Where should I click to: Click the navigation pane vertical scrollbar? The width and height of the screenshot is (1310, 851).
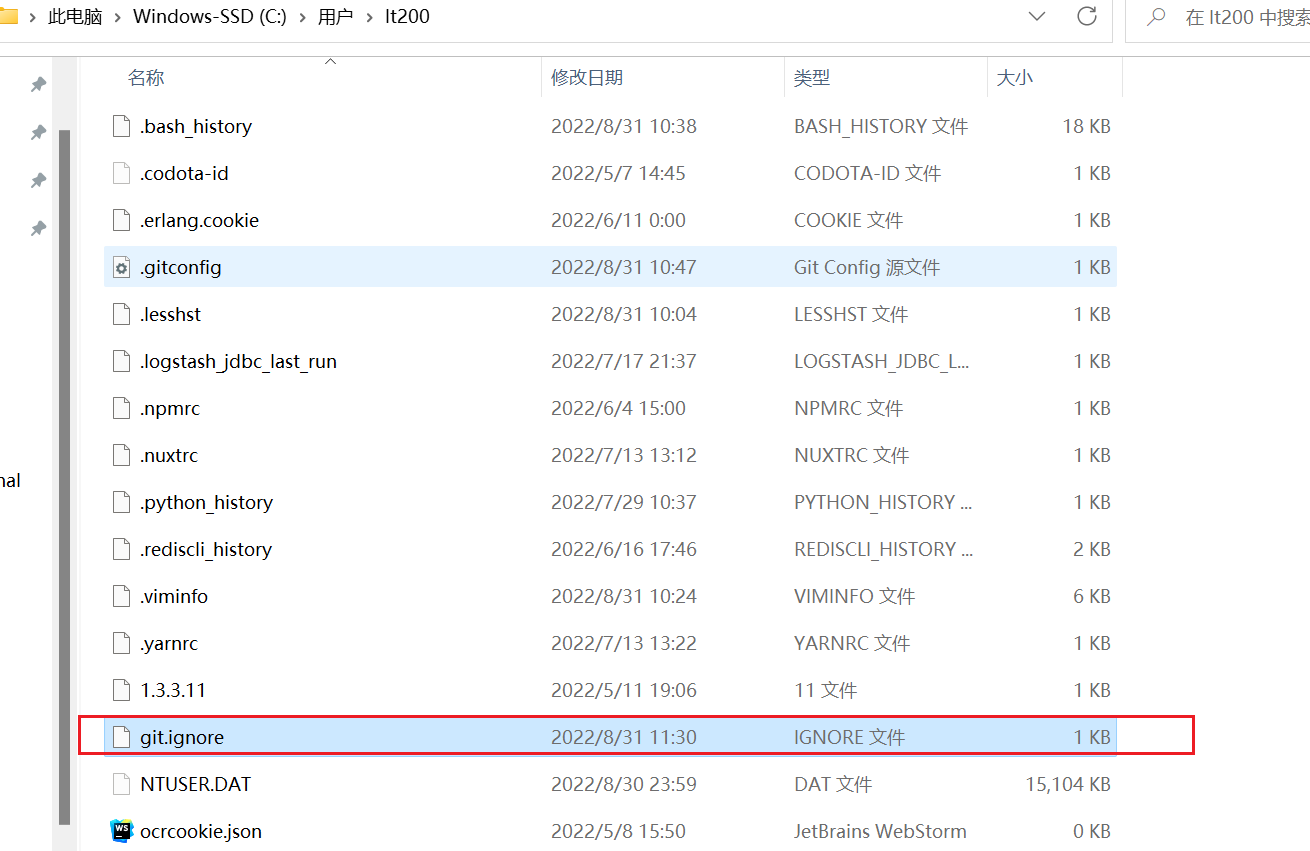65,476
